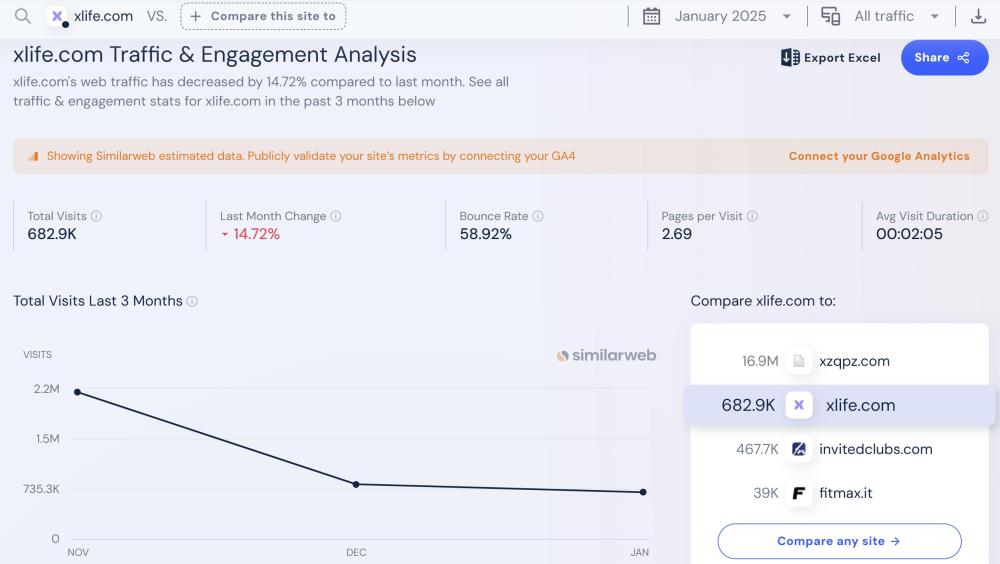
Task: Click the DEC data point on chart
Action: [x=356, y=484]
